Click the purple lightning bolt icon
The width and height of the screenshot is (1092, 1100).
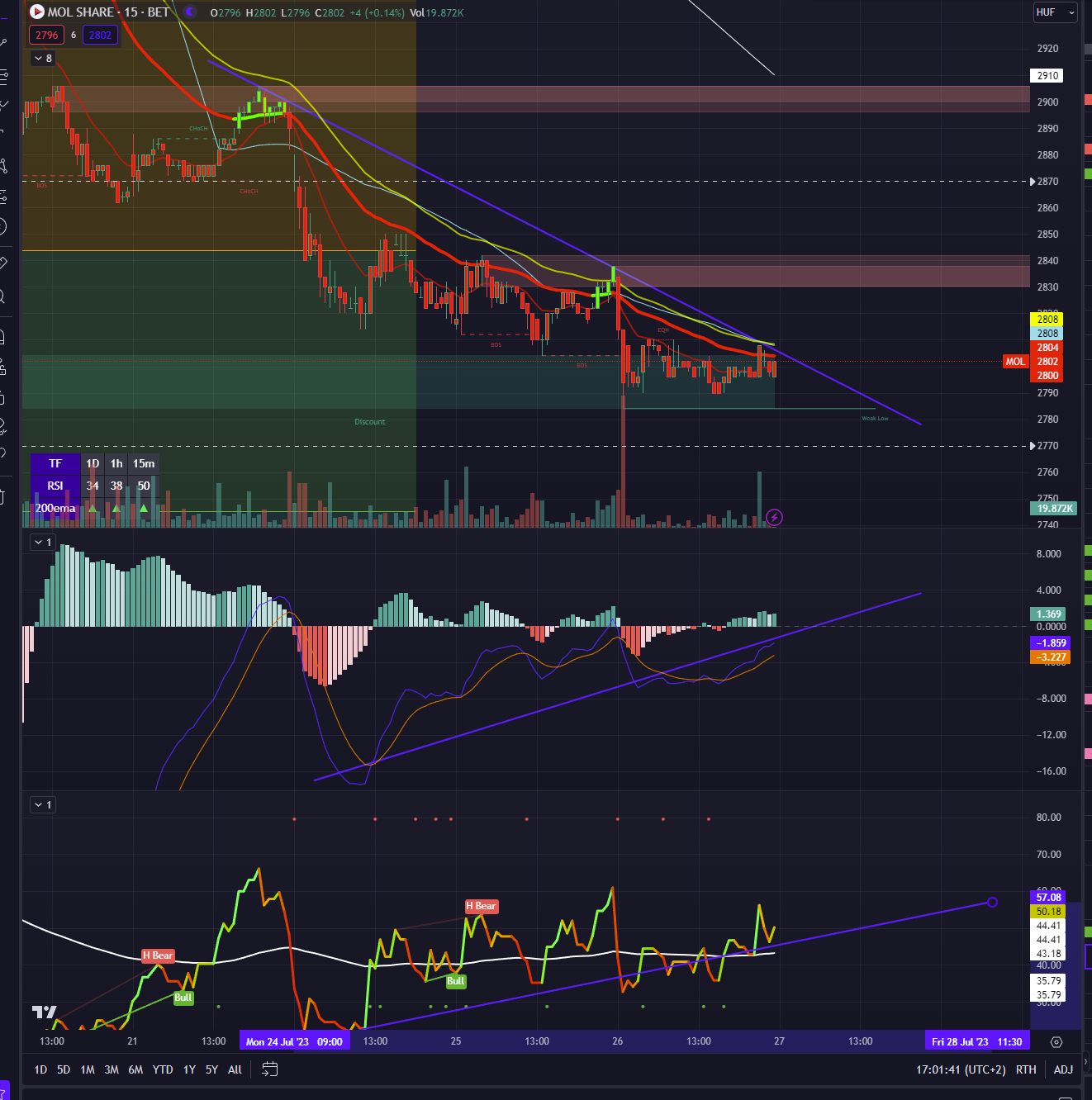(774, 518)
